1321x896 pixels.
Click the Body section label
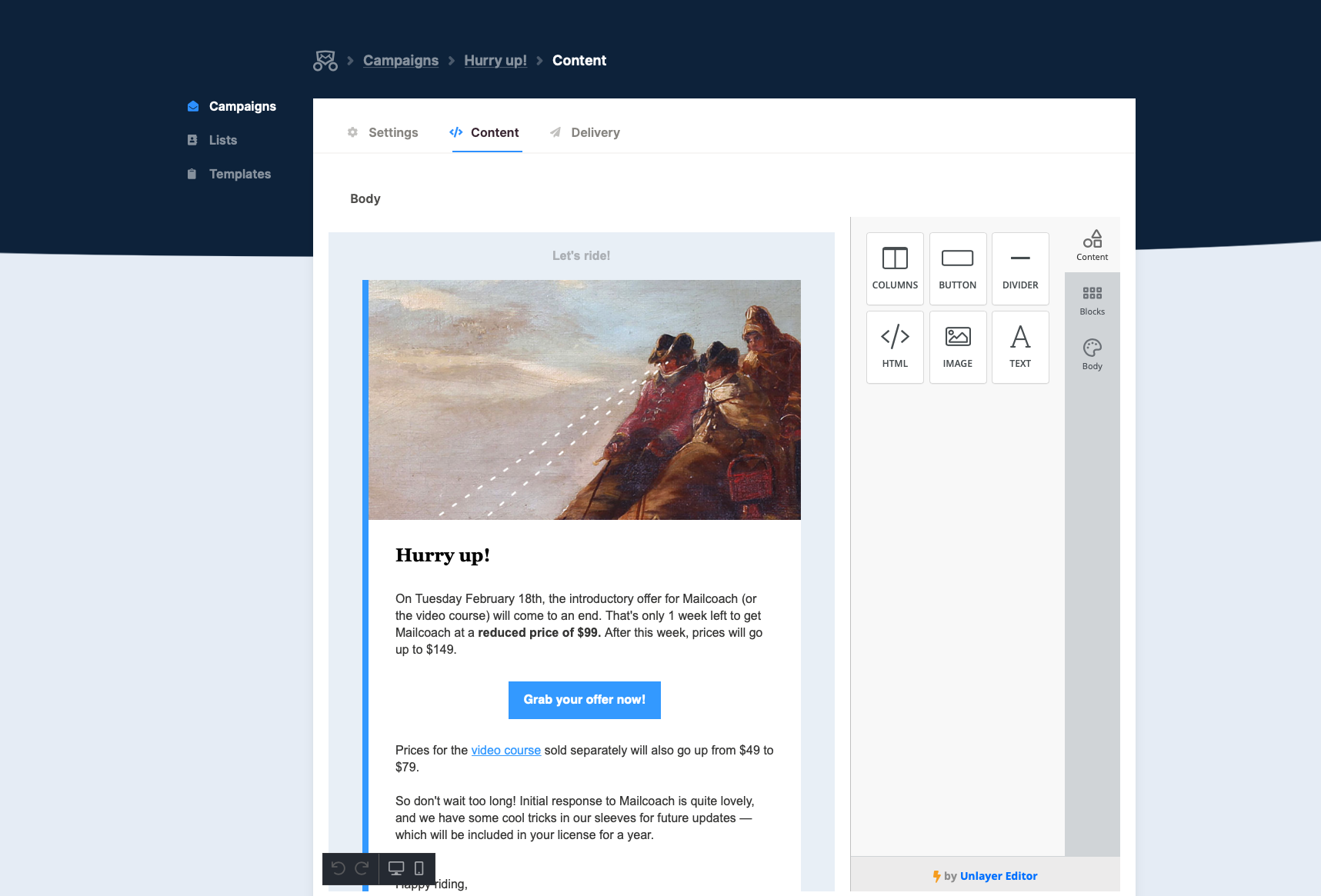tap(365, 198)
